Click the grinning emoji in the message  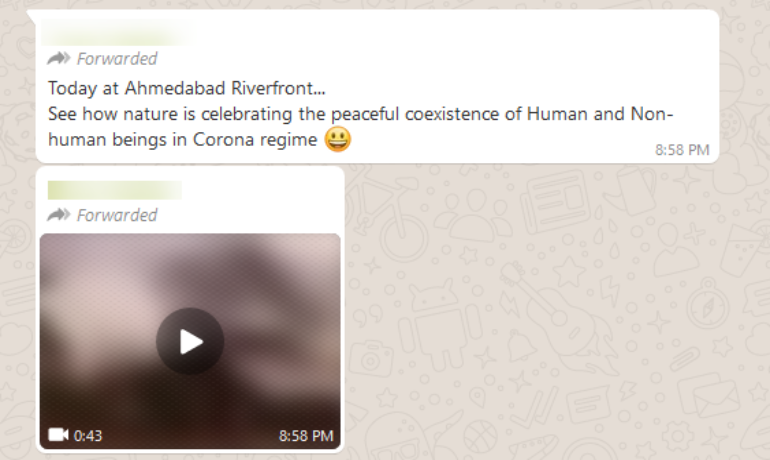tap(338, 139)
